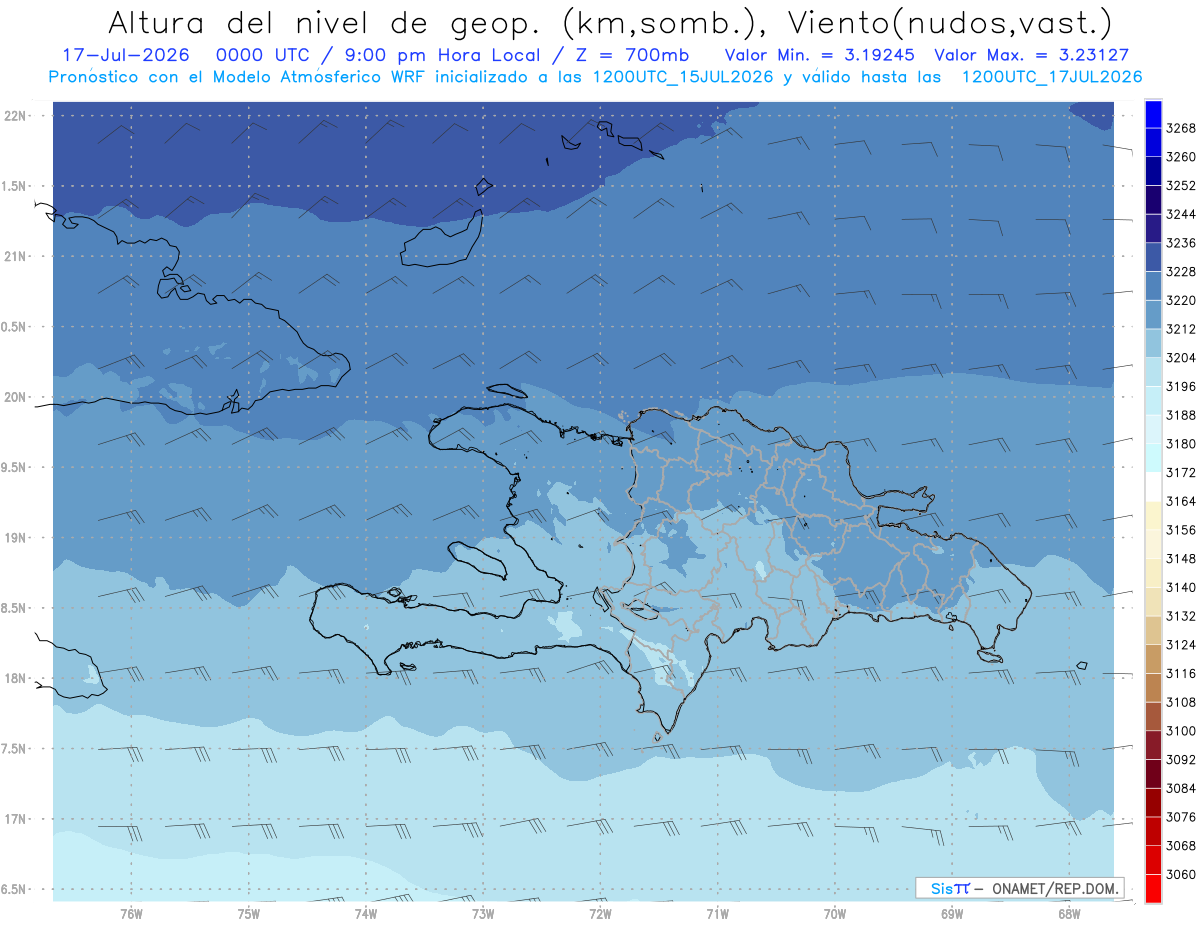The image size is (1200, 927).
Task: Click the colorbar label '3212'
Action: (x=1181, y=329)
